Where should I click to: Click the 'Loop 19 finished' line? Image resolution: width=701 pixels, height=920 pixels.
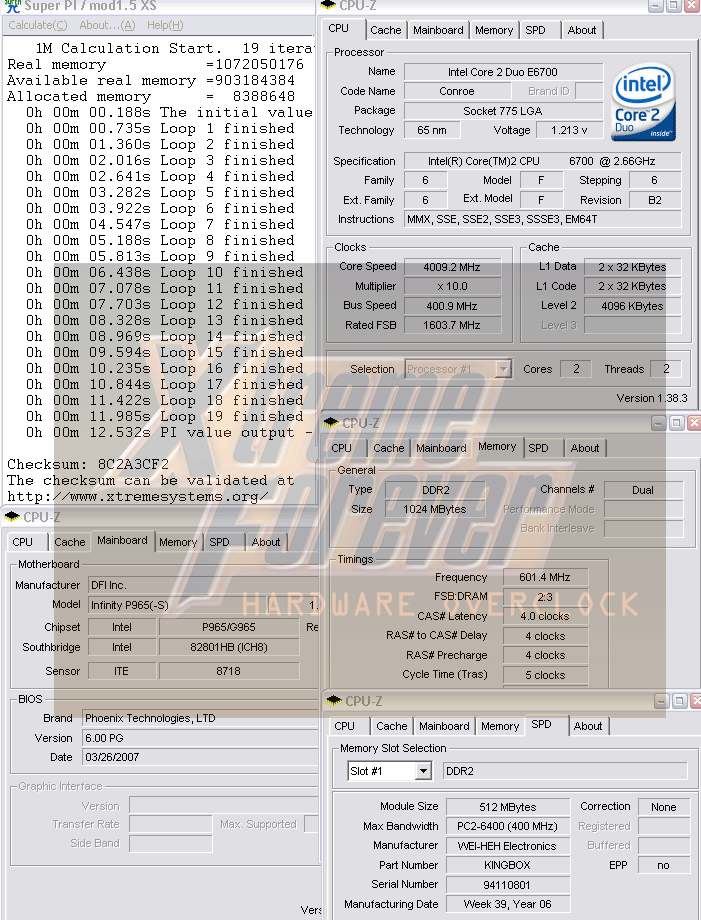click(x=164, y=417)
